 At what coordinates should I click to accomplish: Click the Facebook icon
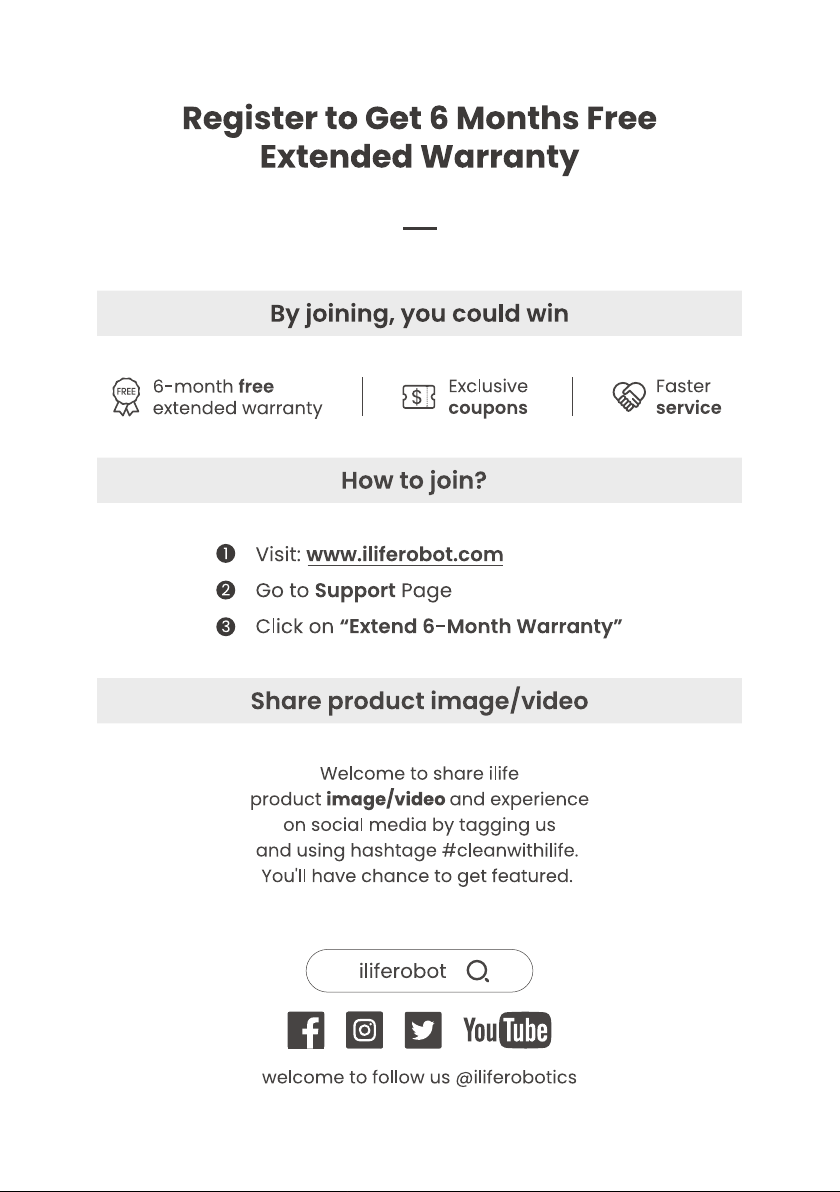click(x=306, y=1030)
